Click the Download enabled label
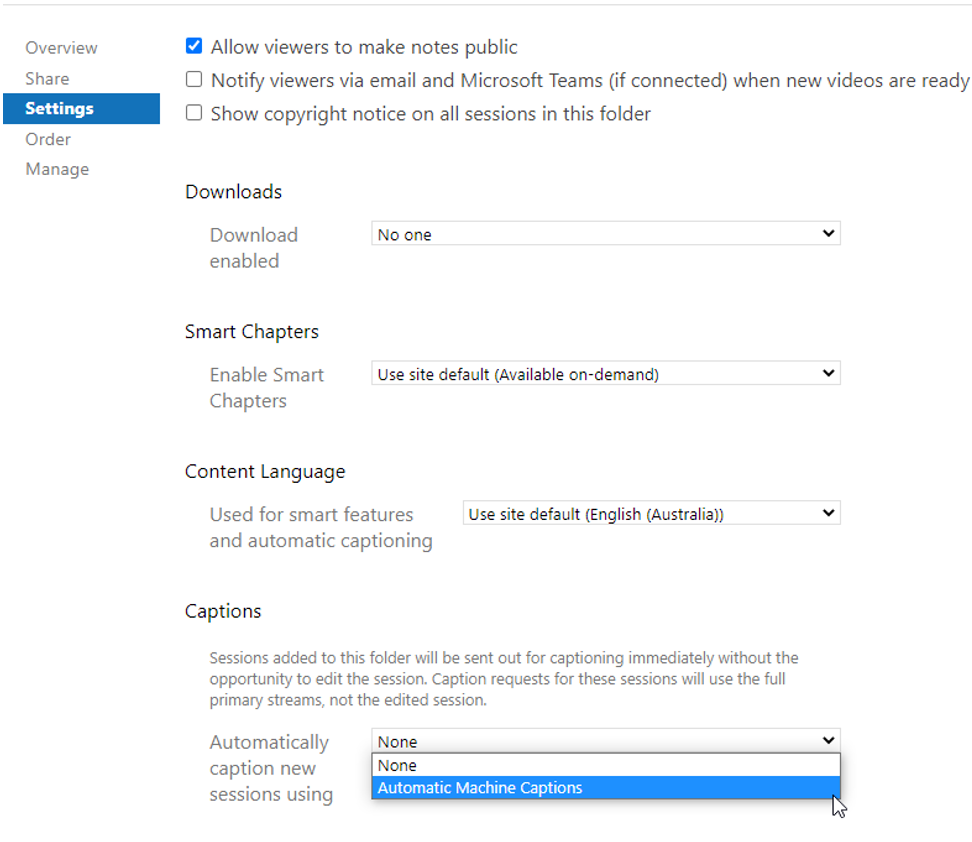 (x=254, y=248)
